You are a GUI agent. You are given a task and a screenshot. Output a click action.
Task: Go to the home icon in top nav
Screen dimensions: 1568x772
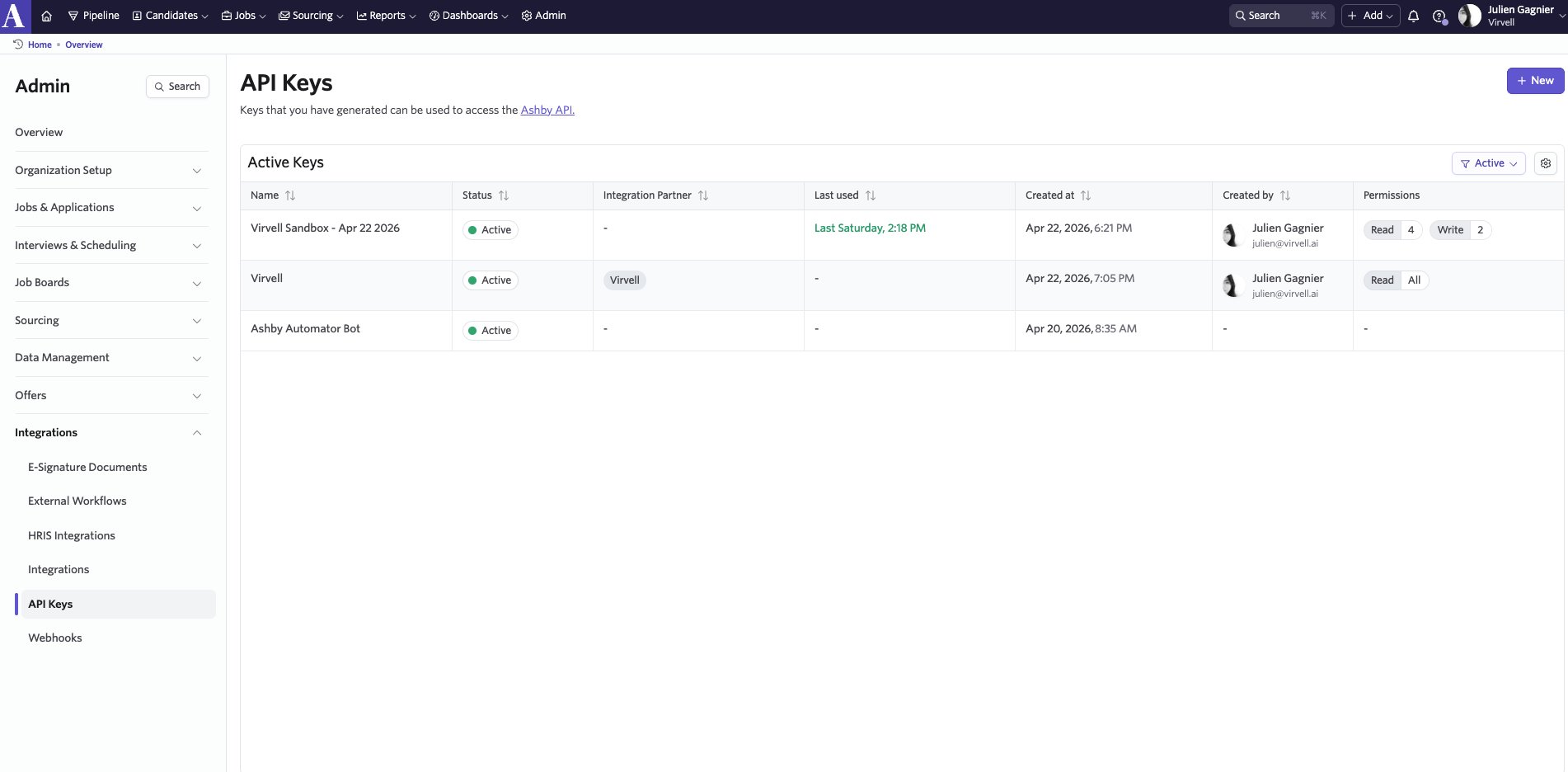click(47, 16)
